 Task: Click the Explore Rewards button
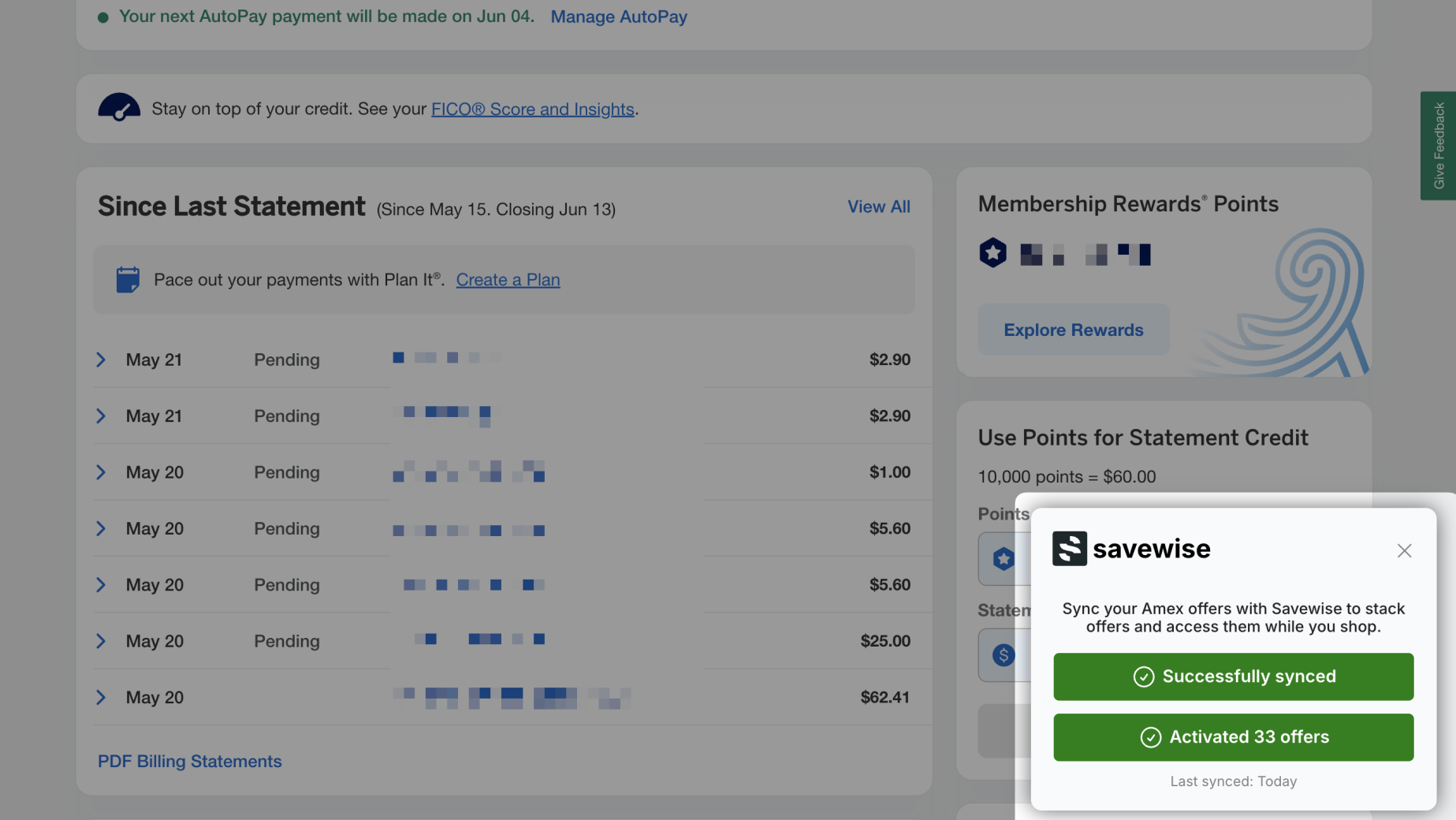pos(1073,330)
